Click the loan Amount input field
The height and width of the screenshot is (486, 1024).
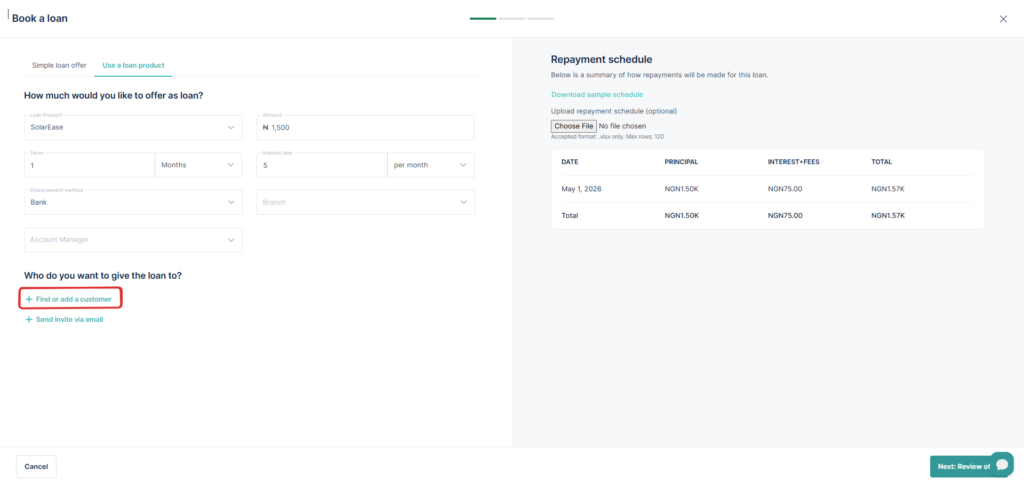click(x=365, y=128)
